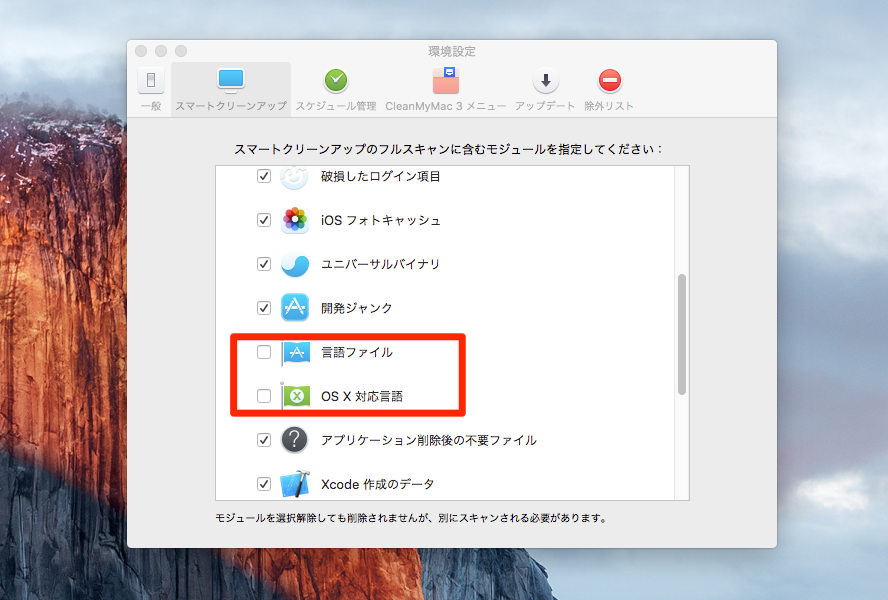Click the 破損したログイン項目 module icon
Viewport: 888px width, 600px height.
tap(294, 176)
